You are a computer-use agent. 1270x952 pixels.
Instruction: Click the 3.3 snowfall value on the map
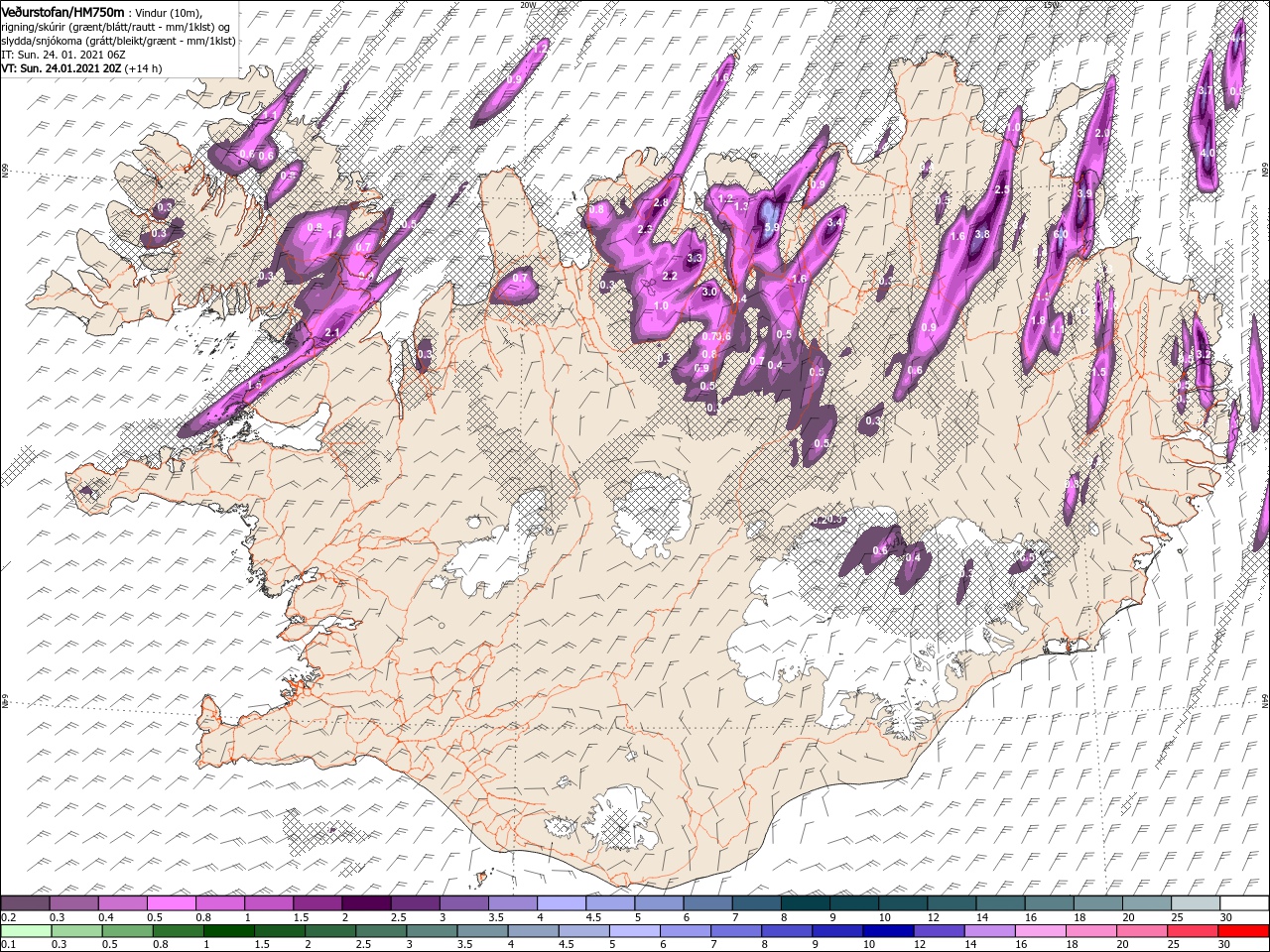(695, 258)
